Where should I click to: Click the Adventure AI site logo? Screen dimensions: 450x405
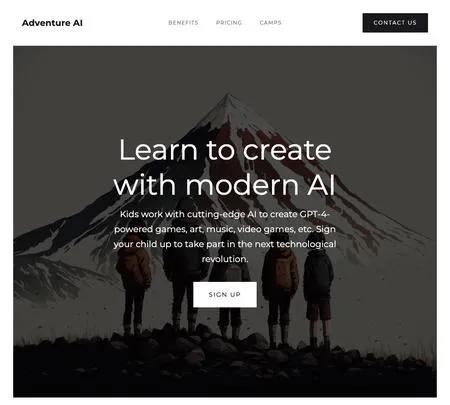click(52, 23)
